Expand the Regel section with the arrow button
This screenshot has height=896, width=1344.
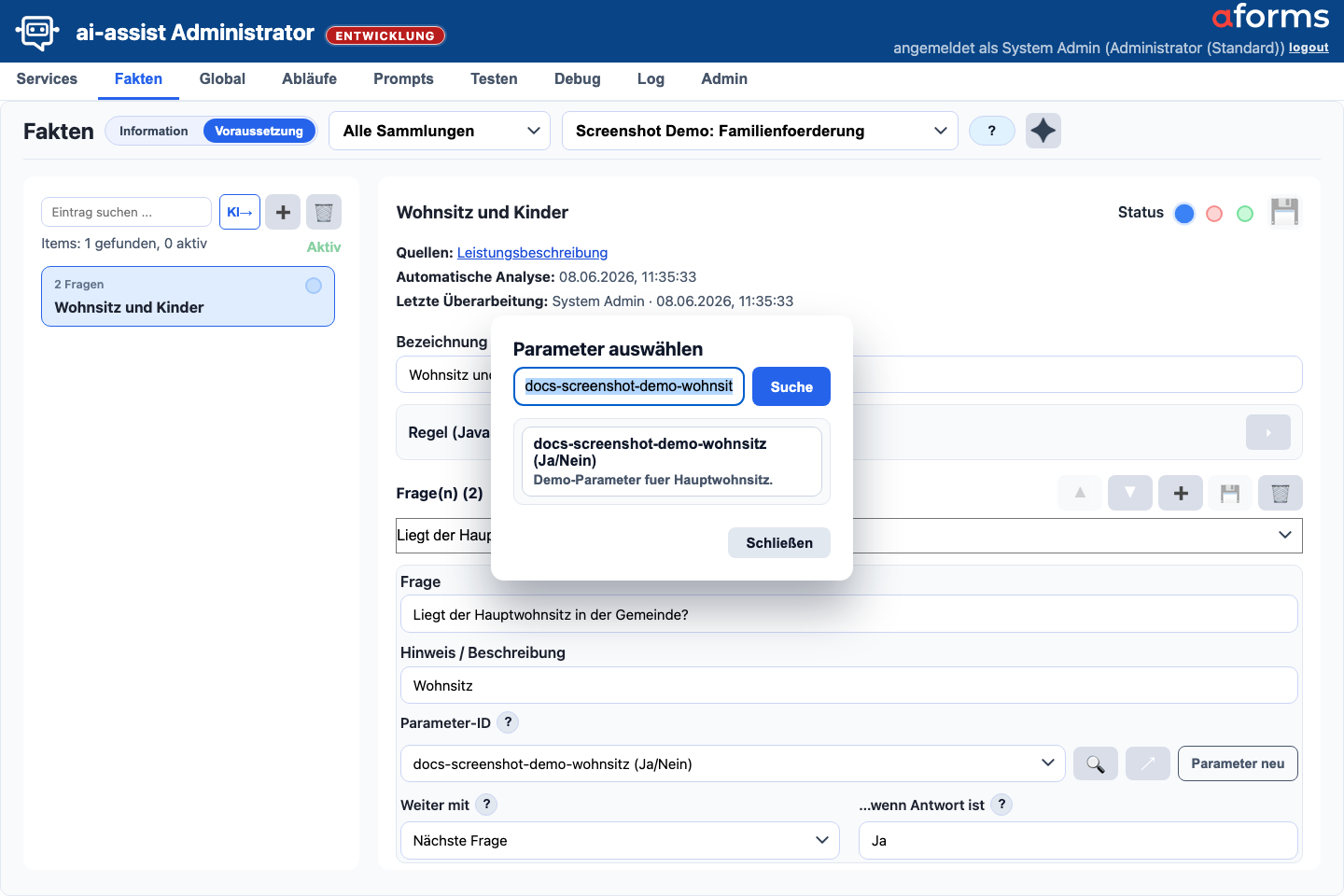point(1268,432)
